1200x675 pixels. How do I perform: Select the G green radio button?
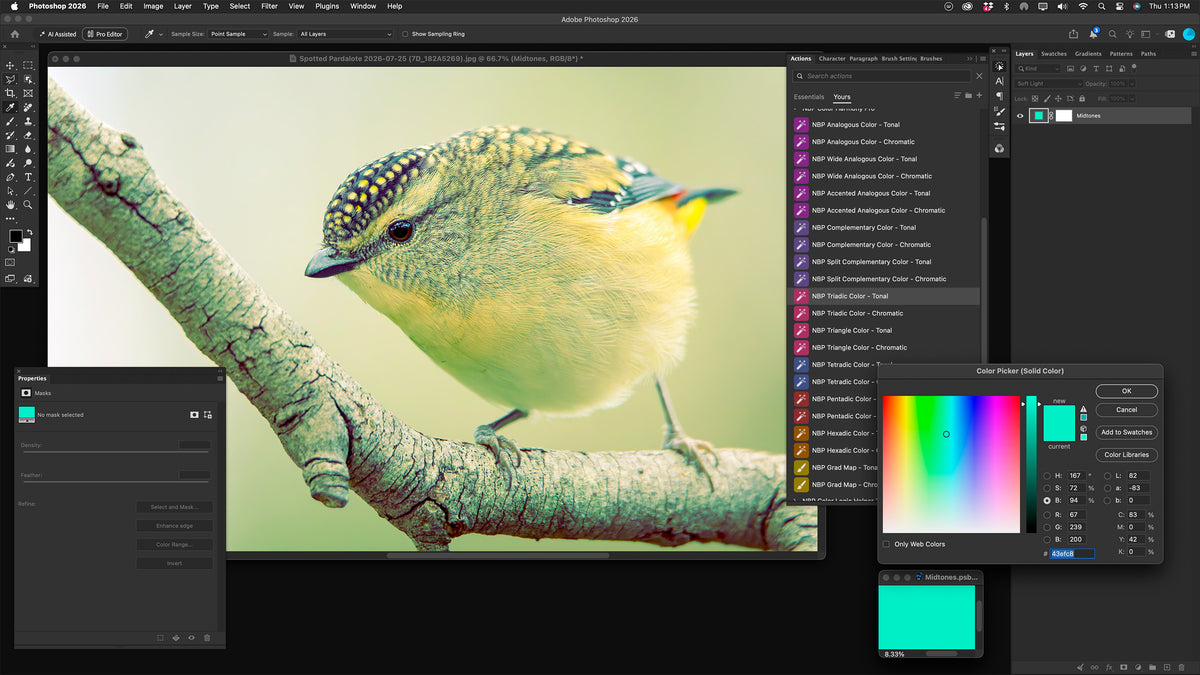pyautogui.click(x=1047, y=527)
